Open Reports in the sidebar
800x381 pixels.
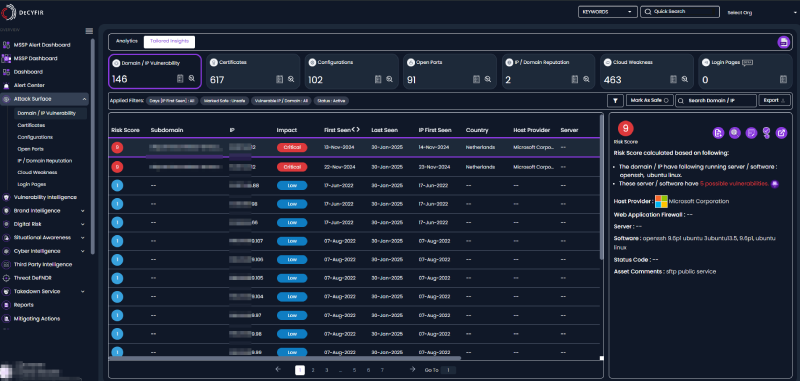coord(23,305)
